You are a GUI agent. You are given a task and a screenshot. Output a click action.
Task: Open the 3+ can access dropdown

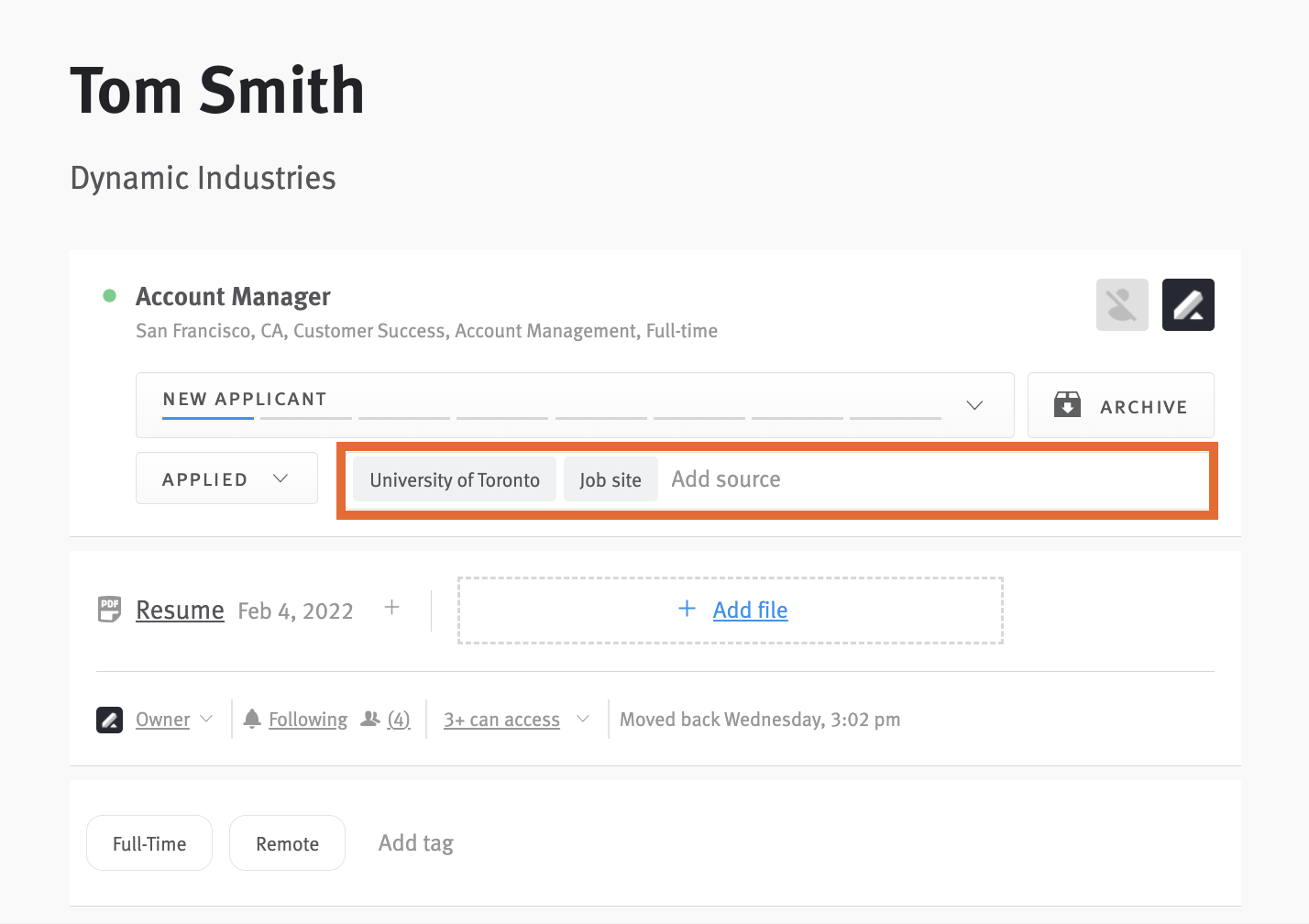(516, 720)
